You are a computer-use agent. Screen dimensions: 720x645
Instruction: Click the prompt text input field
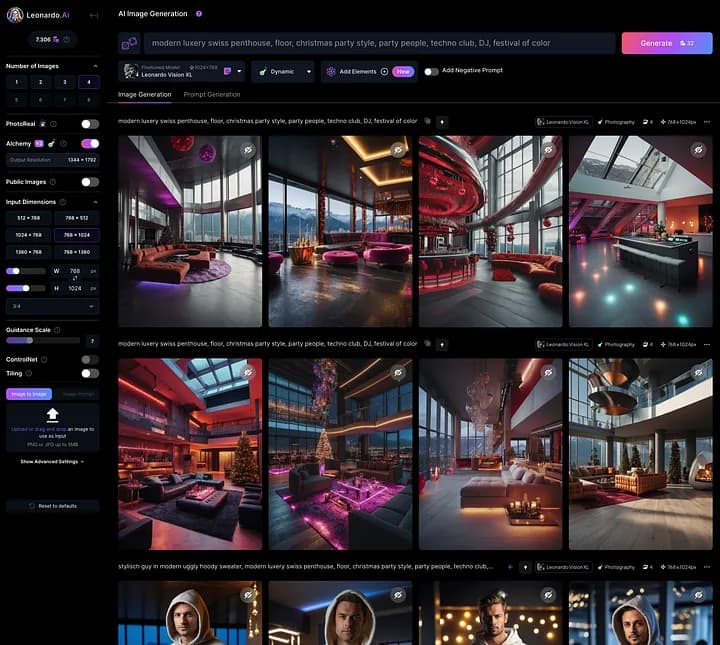pyautogui.click(x=378, y=43)
